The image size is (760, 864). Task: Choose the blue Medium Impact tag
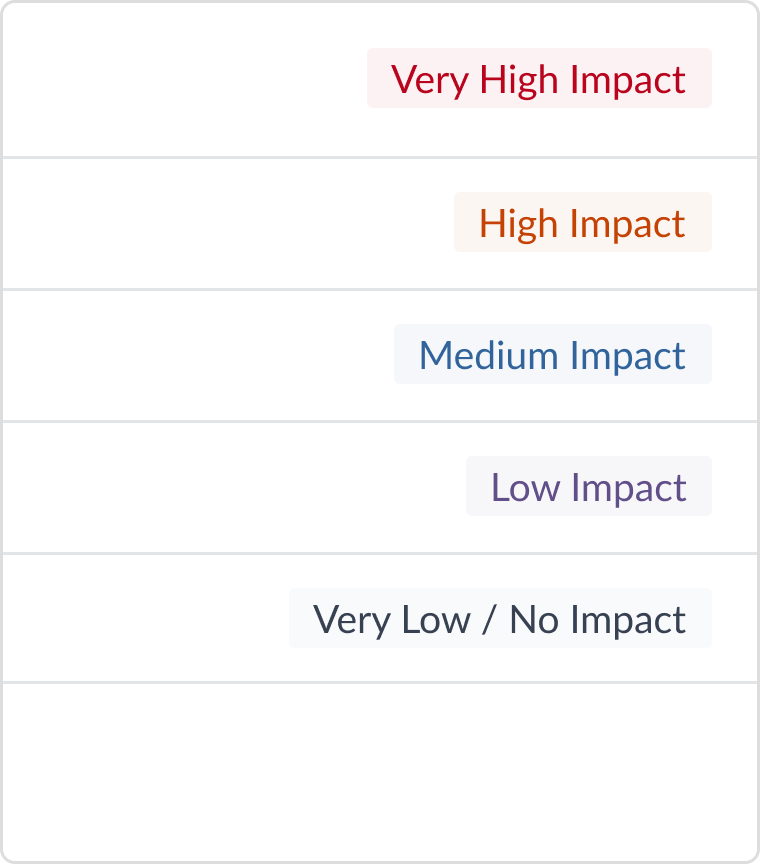tap(552, 354)
